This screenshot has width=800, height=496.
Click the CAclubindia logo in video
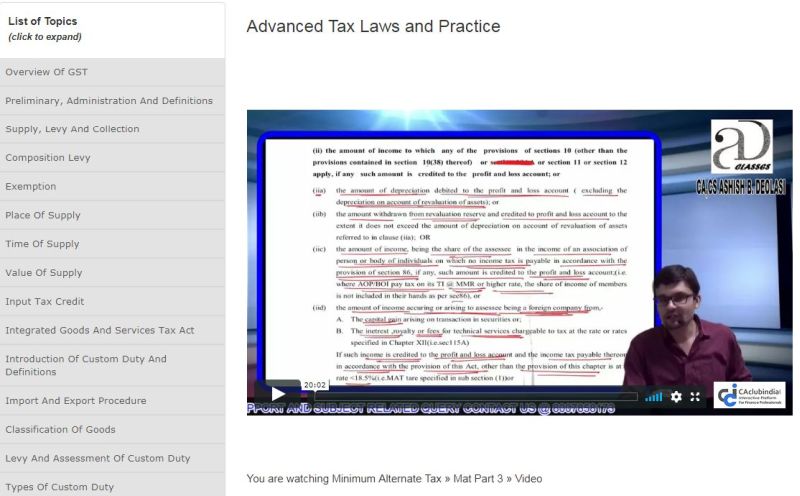point(751,394)
